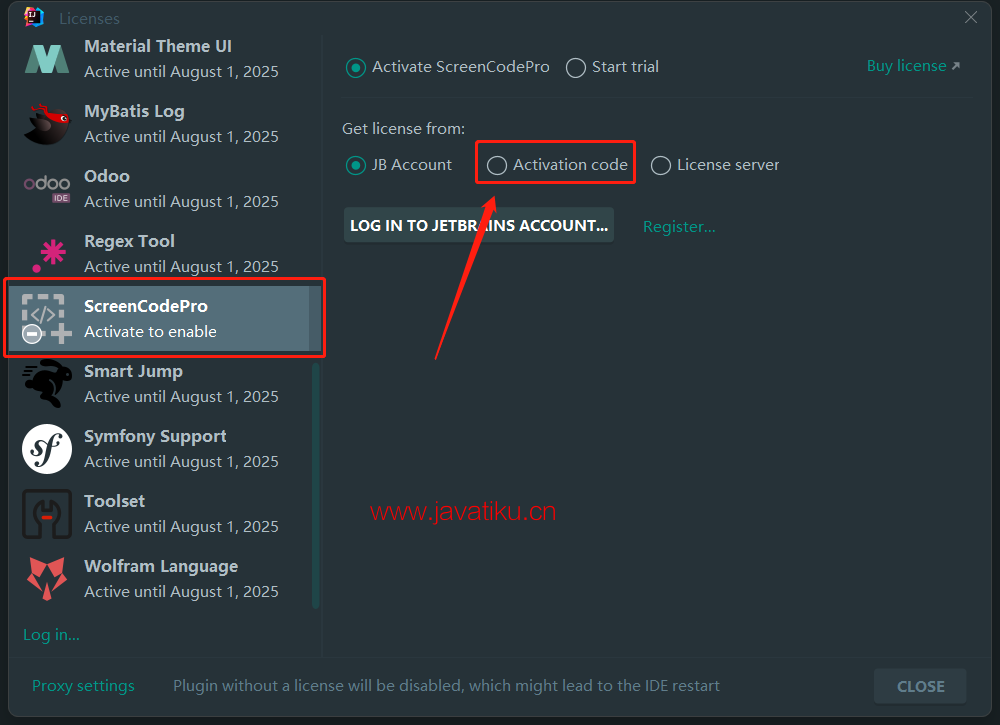Click the Odoo IDE plugin icon
This screenshot has width=1000, height=725.
pos(47,189)
